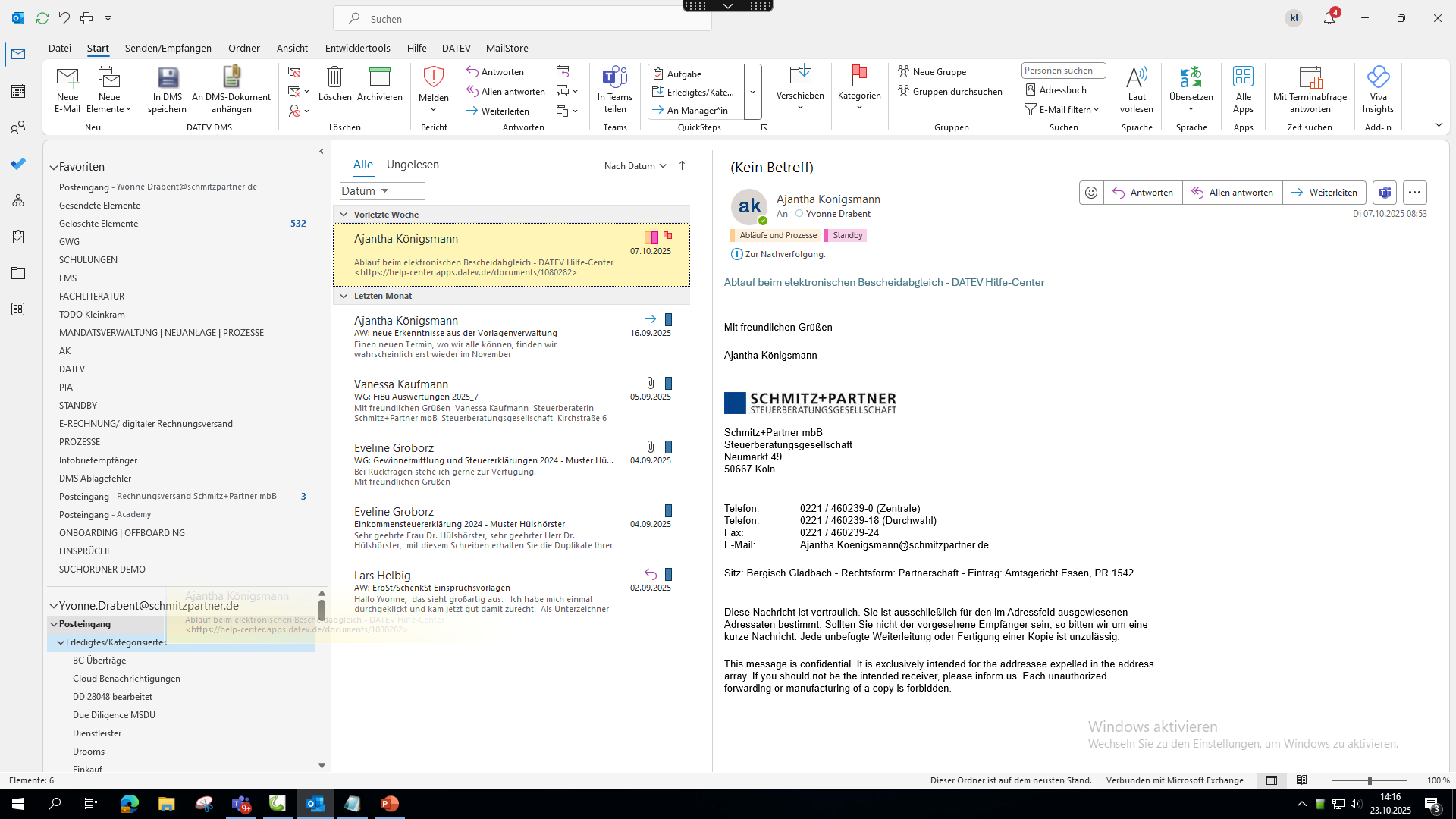Click Gruppen durchsuchen in the ribbon
Viewport: 1456px width, 819px height.
(x=950, y=91)
